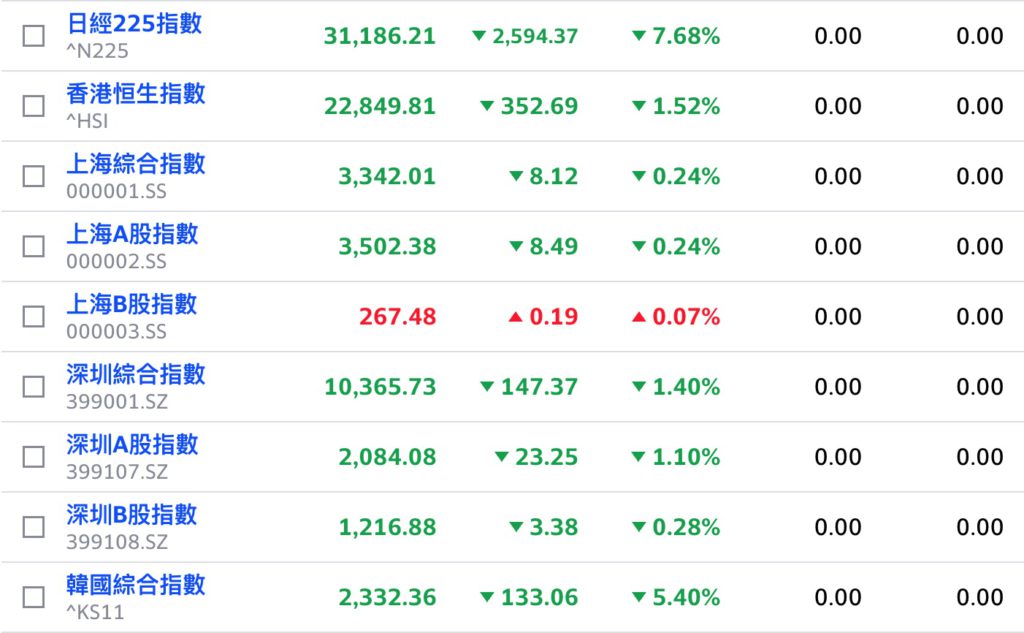This screenshot has height=633, width=1024.
Task: Open the 香港恒生指數 link
Action: 136,93
